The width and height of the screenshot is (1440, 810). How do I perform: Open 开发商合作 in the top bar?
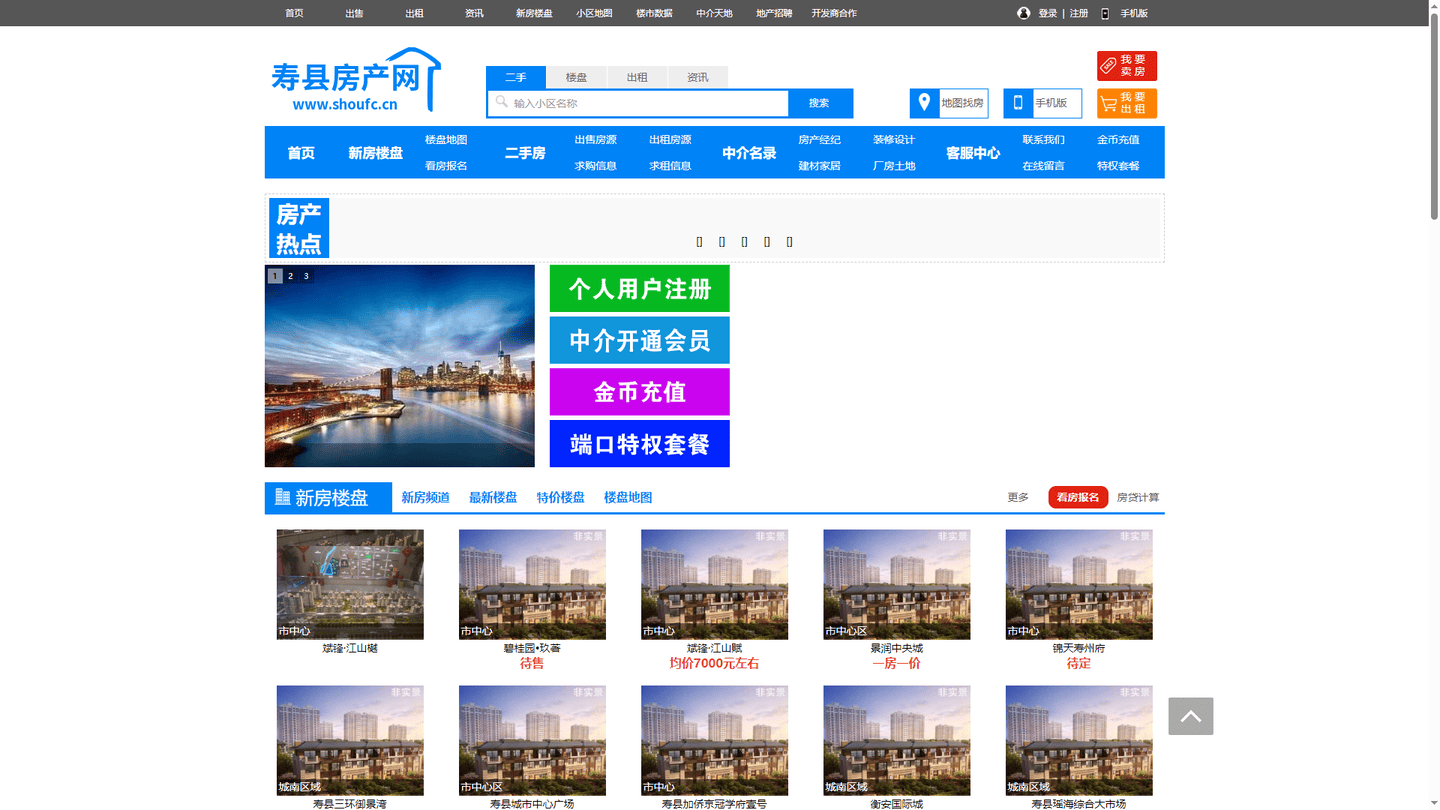point(834,13)
